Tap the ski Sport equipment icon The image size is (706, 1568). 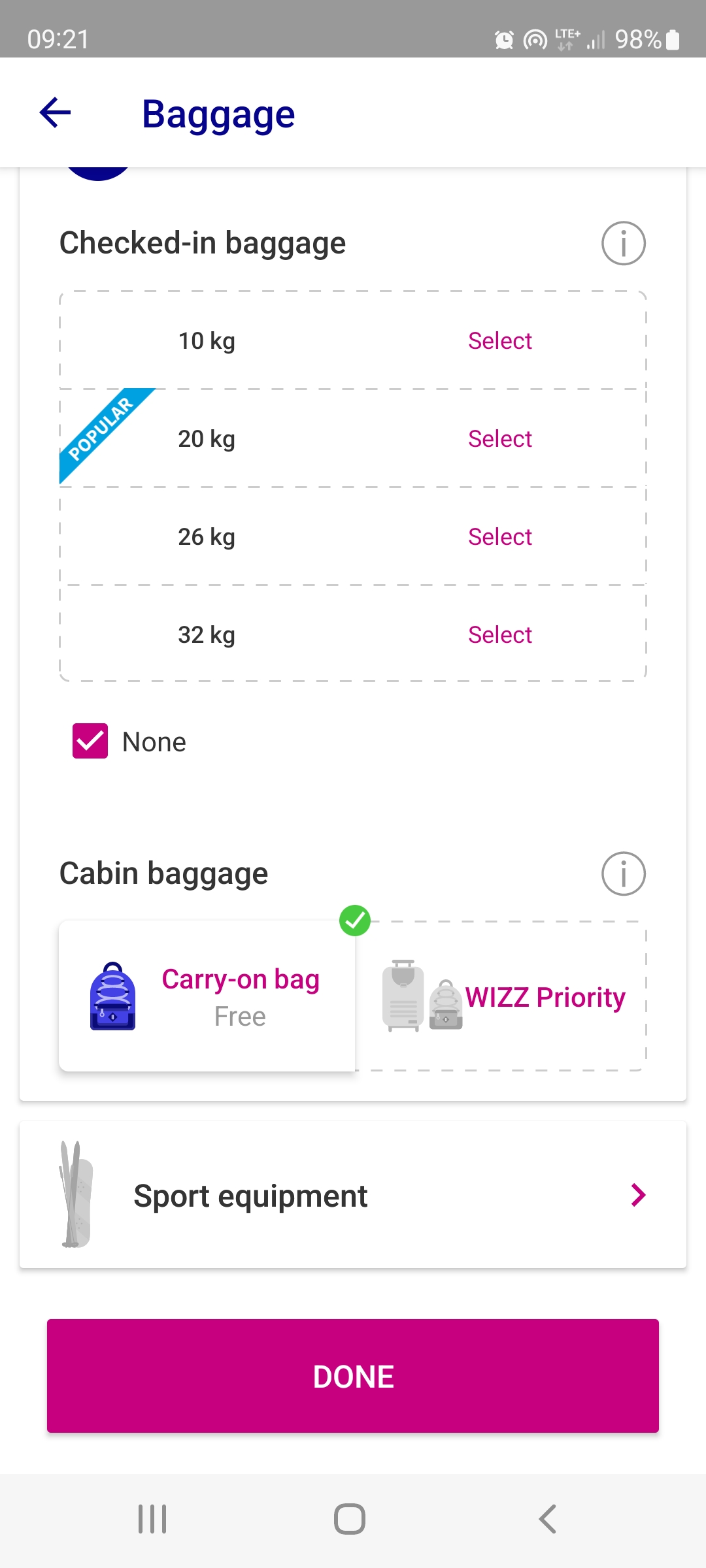[x=76, y=1195]
